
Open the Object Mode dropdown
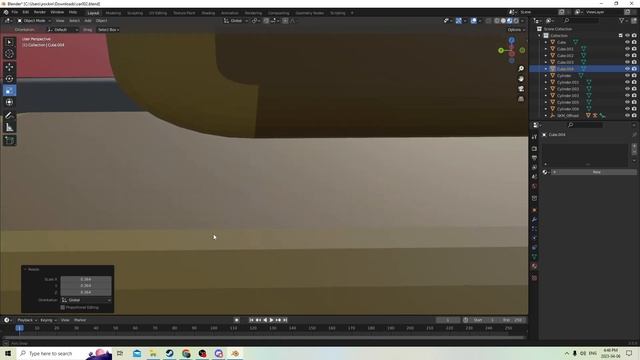[34, 21]
